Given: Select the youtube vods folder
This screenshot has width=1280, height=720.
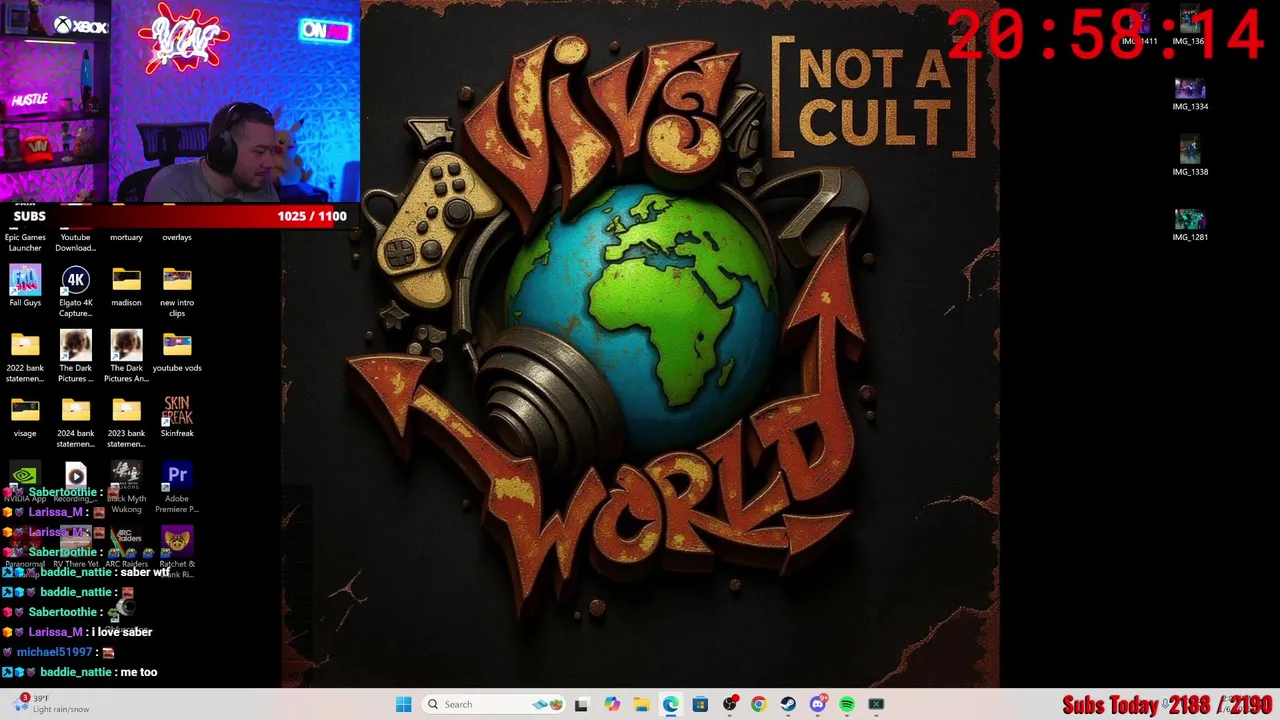Looking at the screenshot, I should 177,351.
